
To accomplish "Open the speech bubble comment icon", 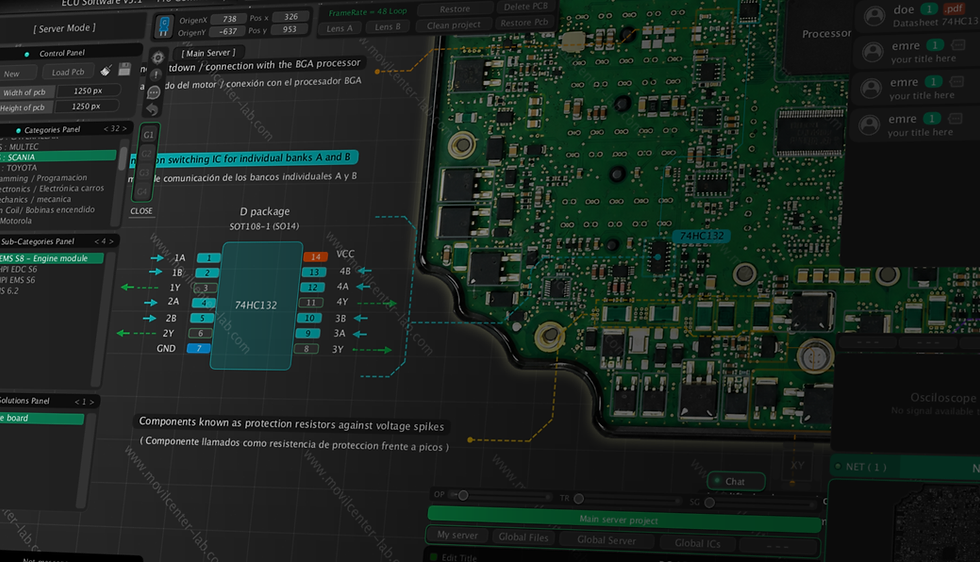I will point(154,93).
